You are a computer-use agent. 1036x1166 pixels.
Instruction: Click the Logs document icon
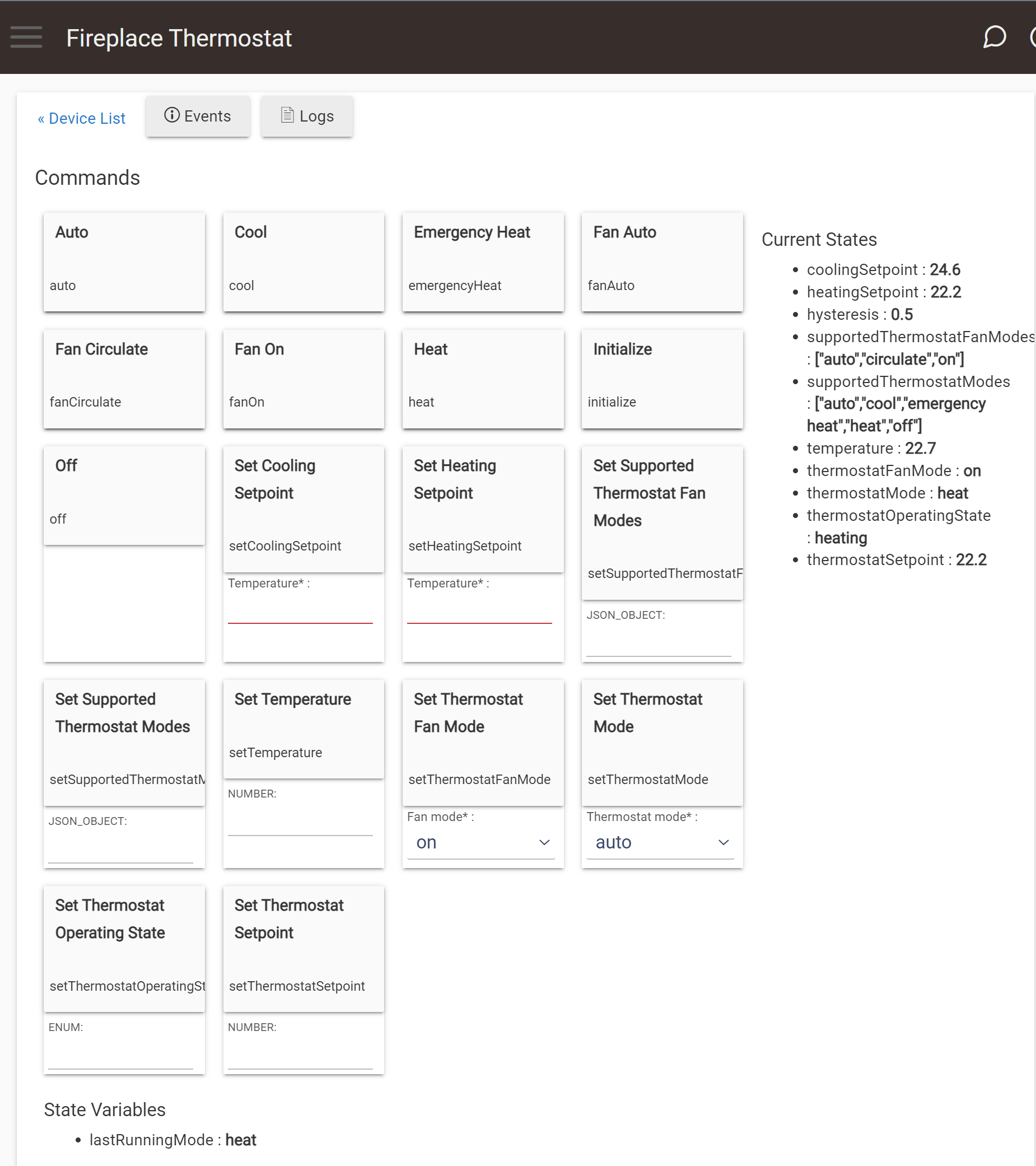[287, 116]
